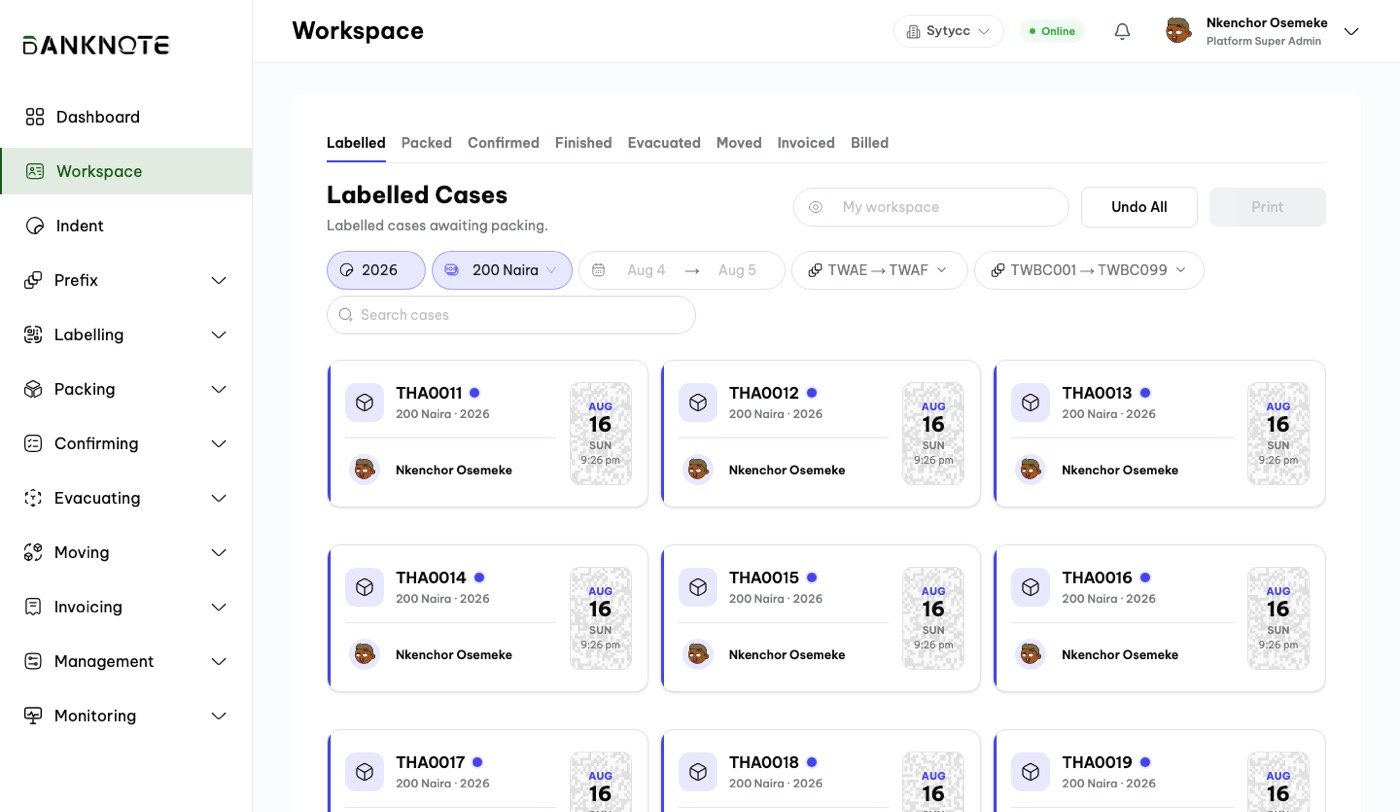Click the Nkenchor Osemeke avatar on THA0012 card
Screen dimensions: 1400x812
pos(698,470)
